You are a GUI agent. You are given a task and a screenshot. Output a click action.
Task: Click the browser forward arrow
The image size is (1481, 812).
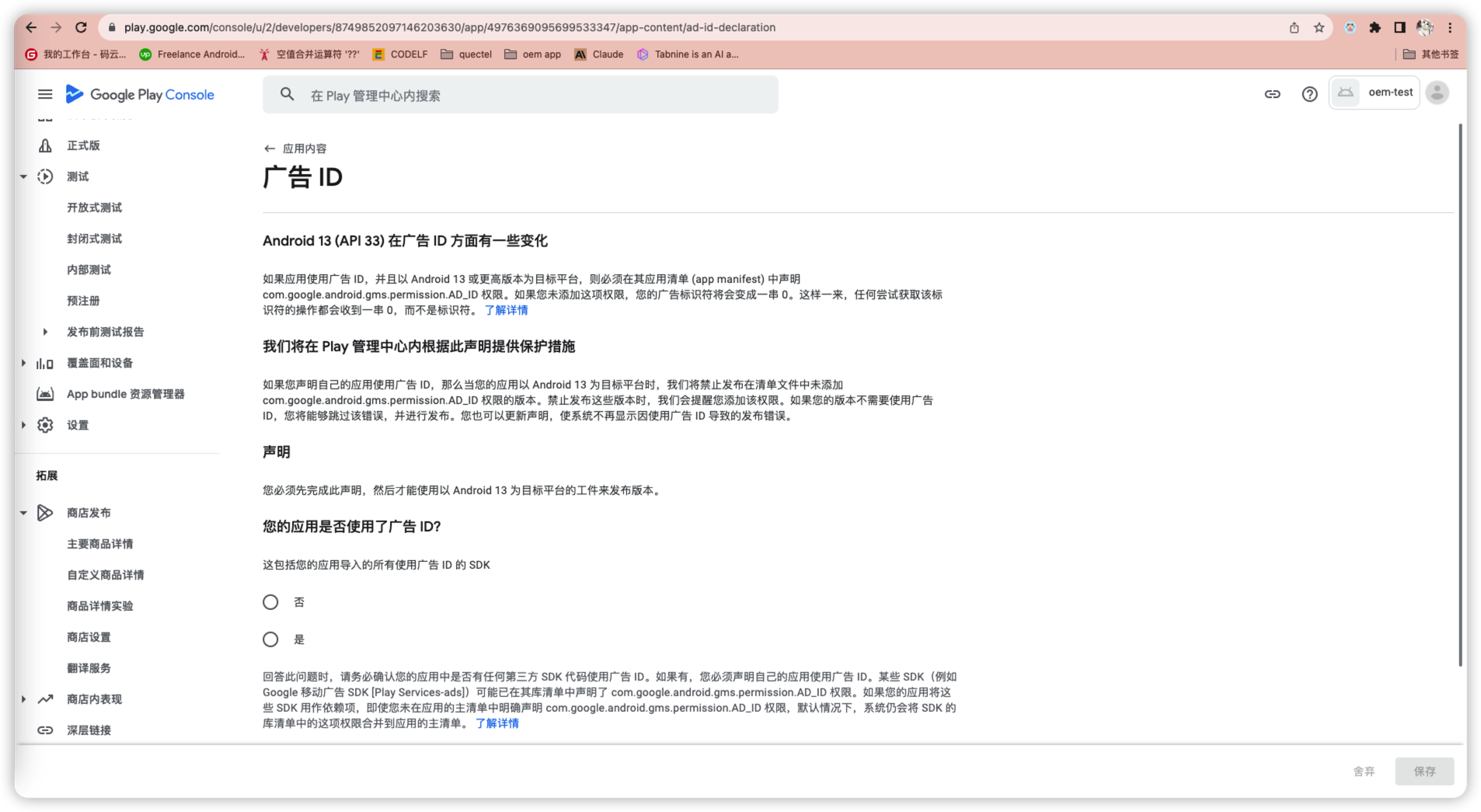click(x=56, y=27)
